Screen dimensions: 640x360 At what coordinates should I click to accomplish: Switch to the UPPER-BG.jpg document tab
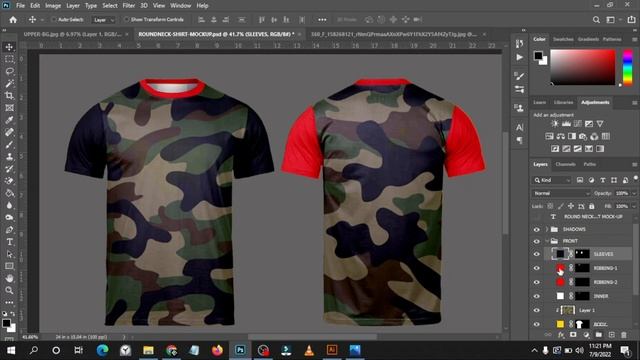[x=73, y=34]
